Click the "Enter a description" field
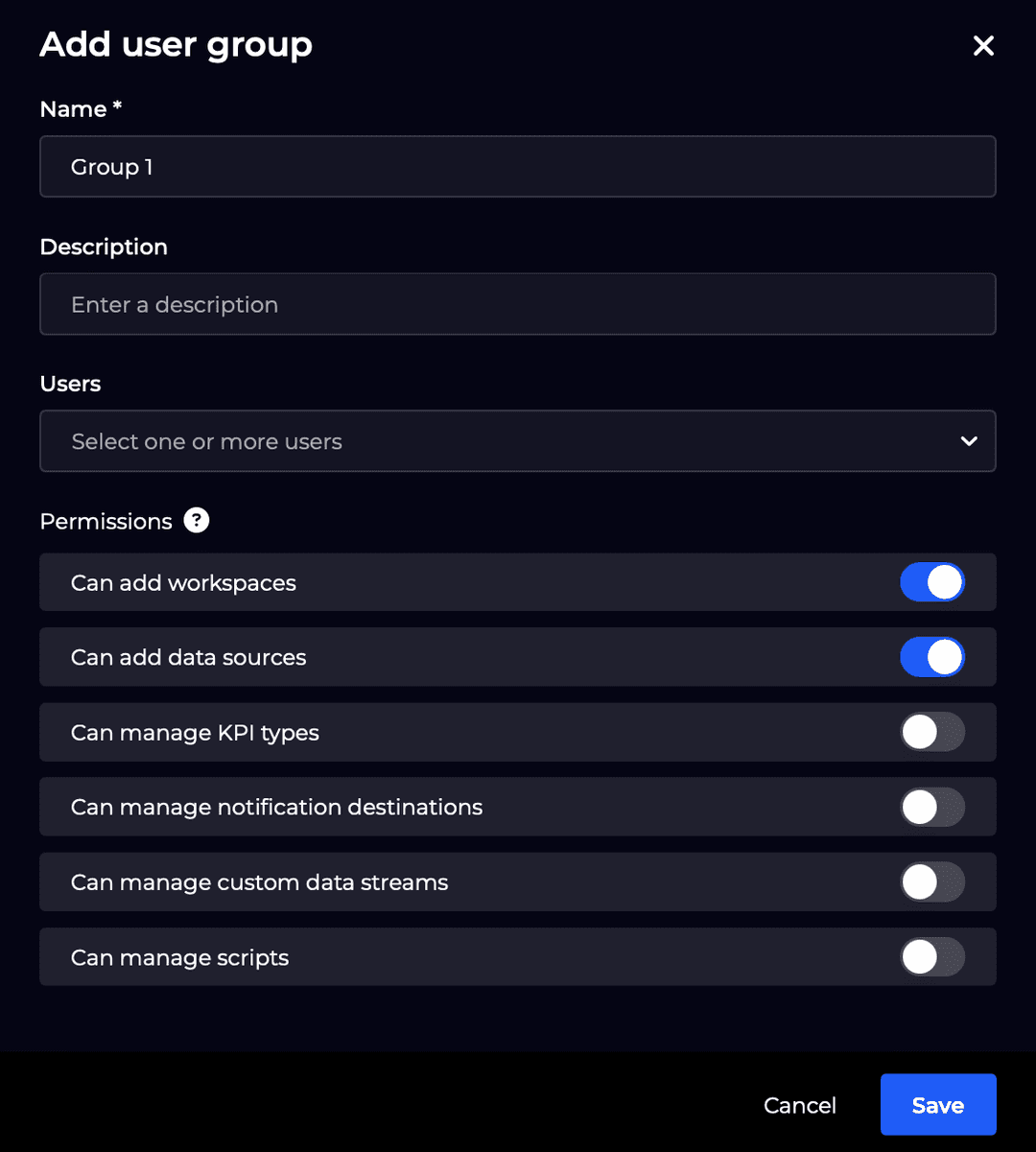The image size is (1036, 1152). pyautogui.click(x=518, y=304)
